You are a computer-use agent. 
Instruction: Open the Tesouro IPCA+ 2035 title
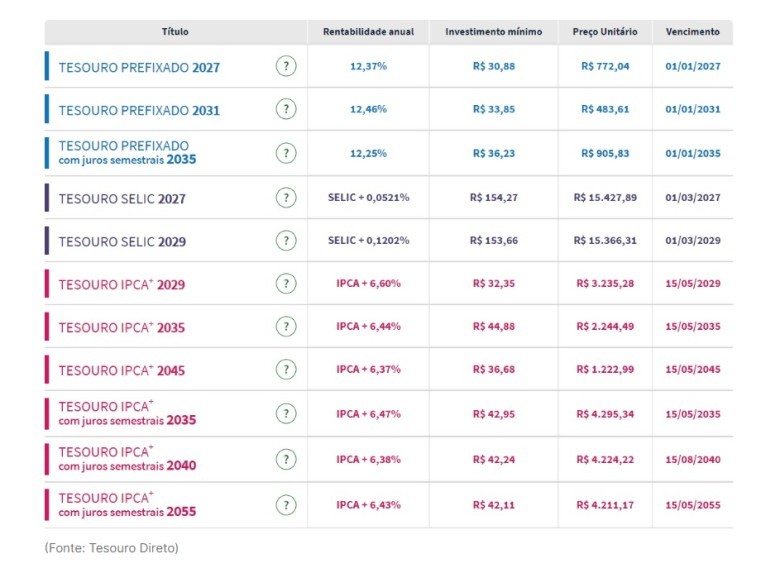point(121,327)
